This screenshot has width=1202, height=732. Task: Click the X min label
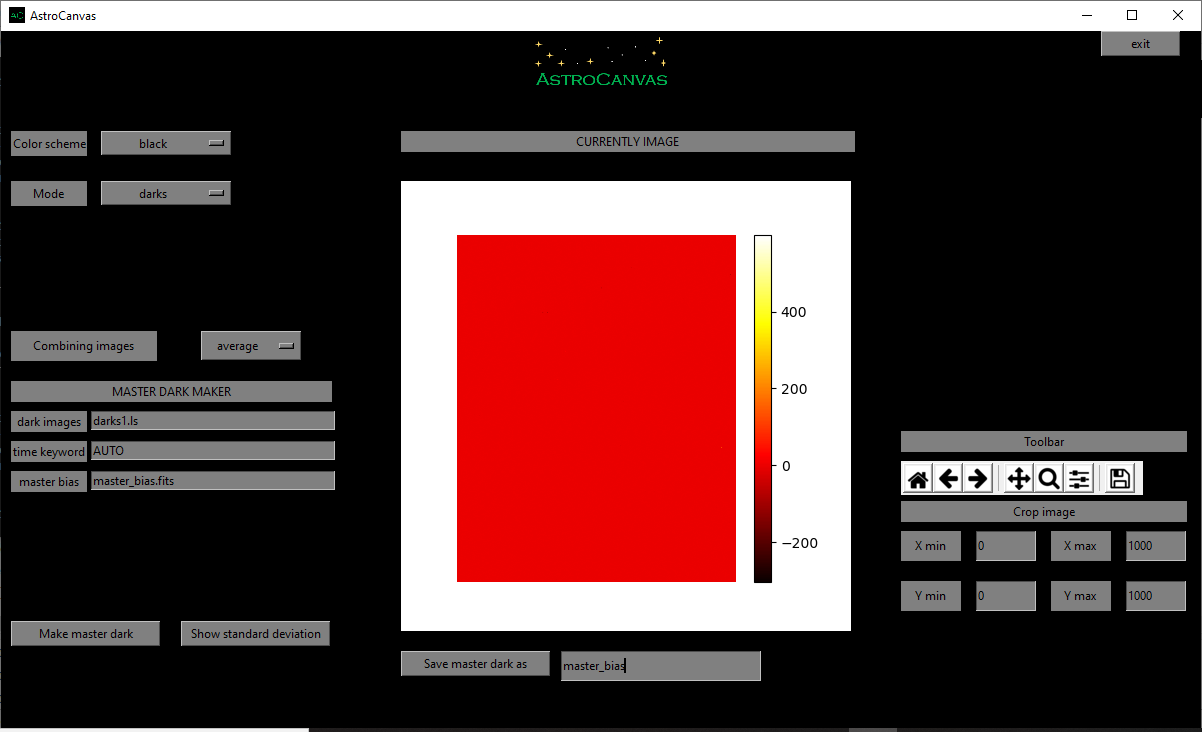point(931,545)
